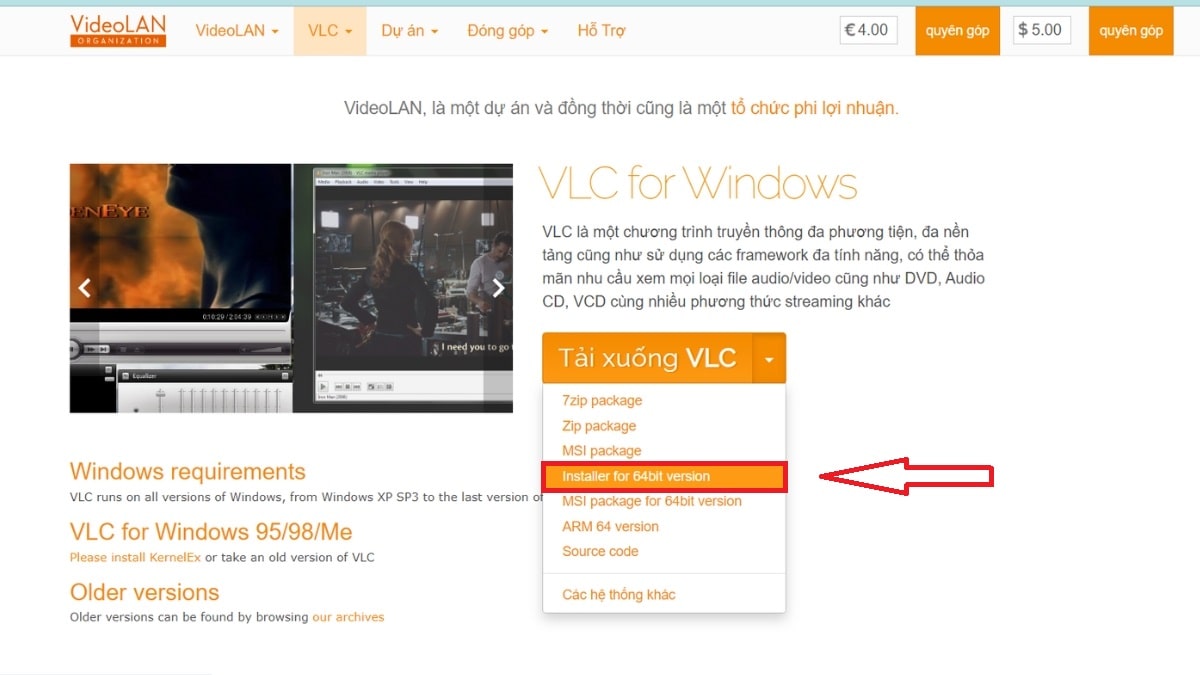Image resolution: width=1200 pixels, height=675 pixels.
Task: Click the left carousel arrow on the slideshow
Action: coord(84,288)
